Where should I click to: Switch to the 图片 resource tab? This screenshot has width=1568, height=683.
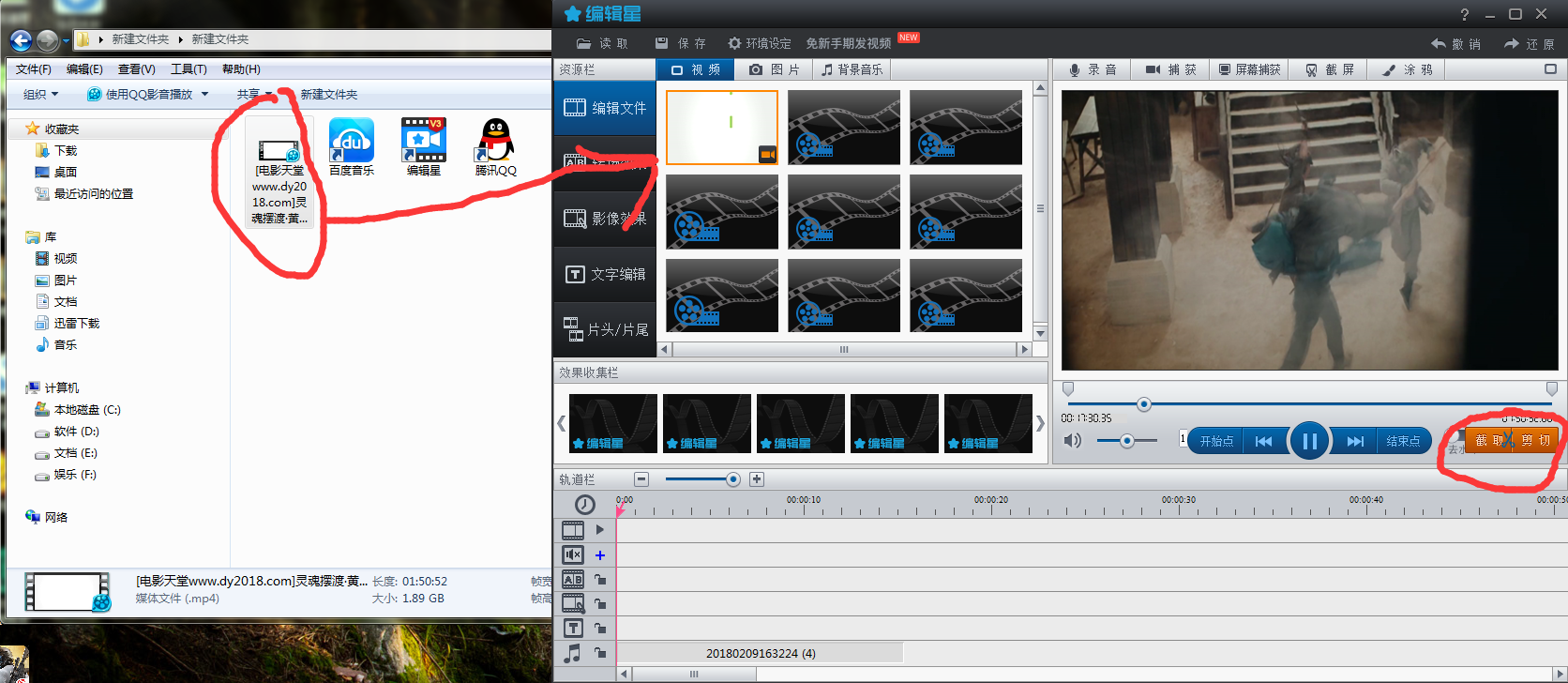coord(775,69)
